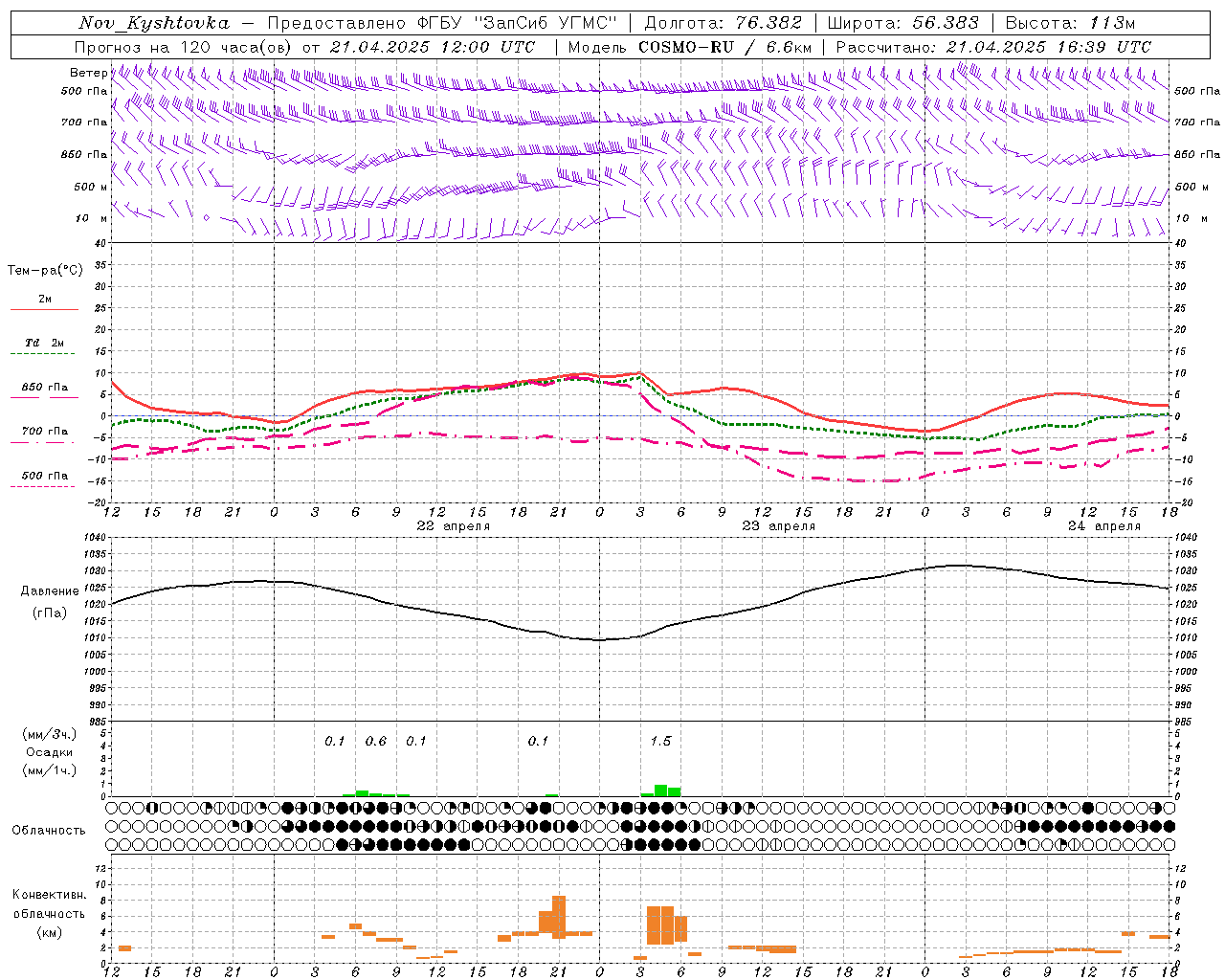Click the Ветер panel label
Viewport: 1225px width, 980px height.
[88, 73]
